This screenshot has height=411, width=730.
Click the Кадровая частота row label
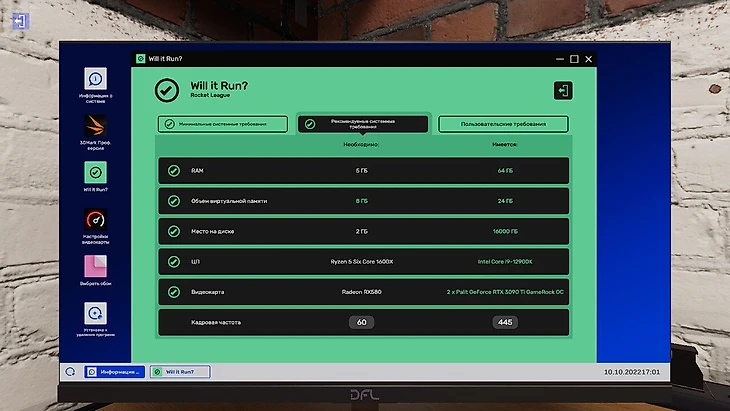point(216,322)
